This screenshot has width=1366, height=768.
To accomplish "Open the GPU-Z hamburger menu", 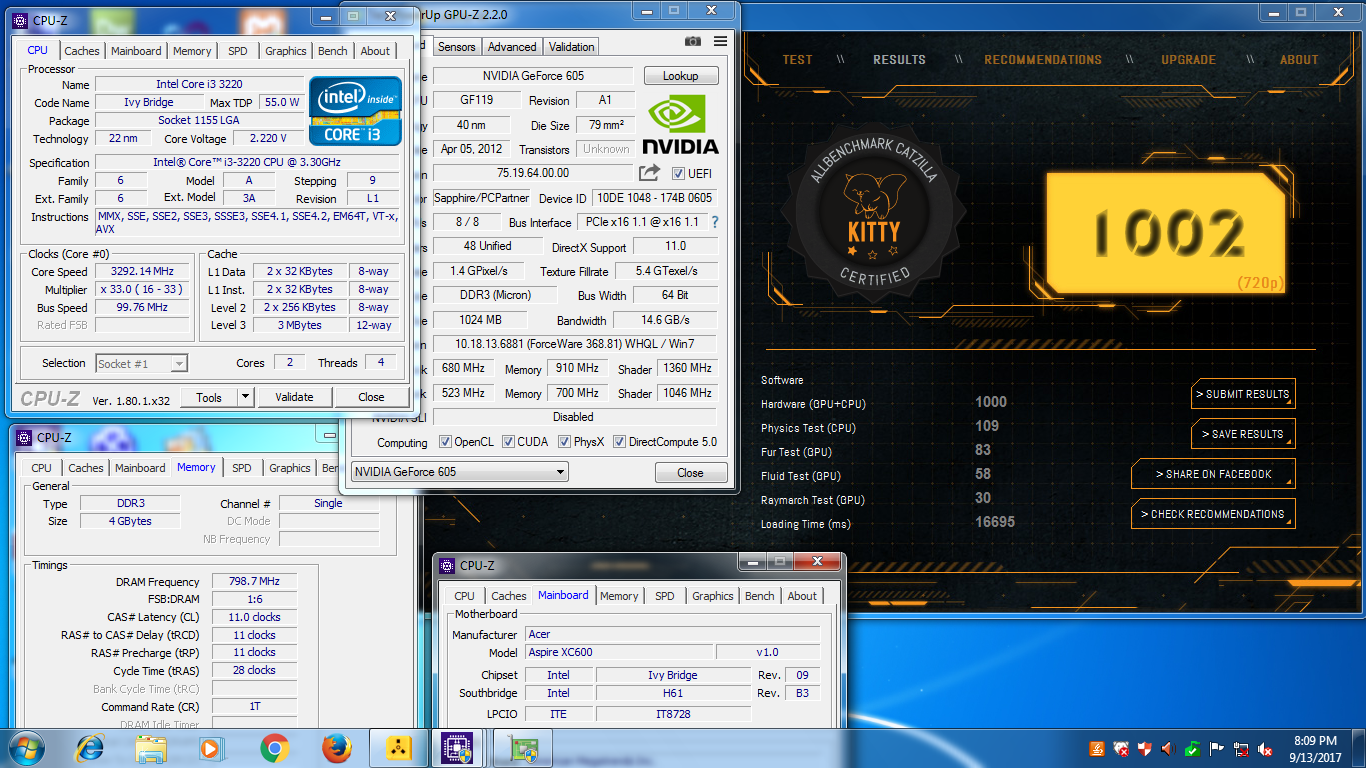I will click(x=720, y=41).
